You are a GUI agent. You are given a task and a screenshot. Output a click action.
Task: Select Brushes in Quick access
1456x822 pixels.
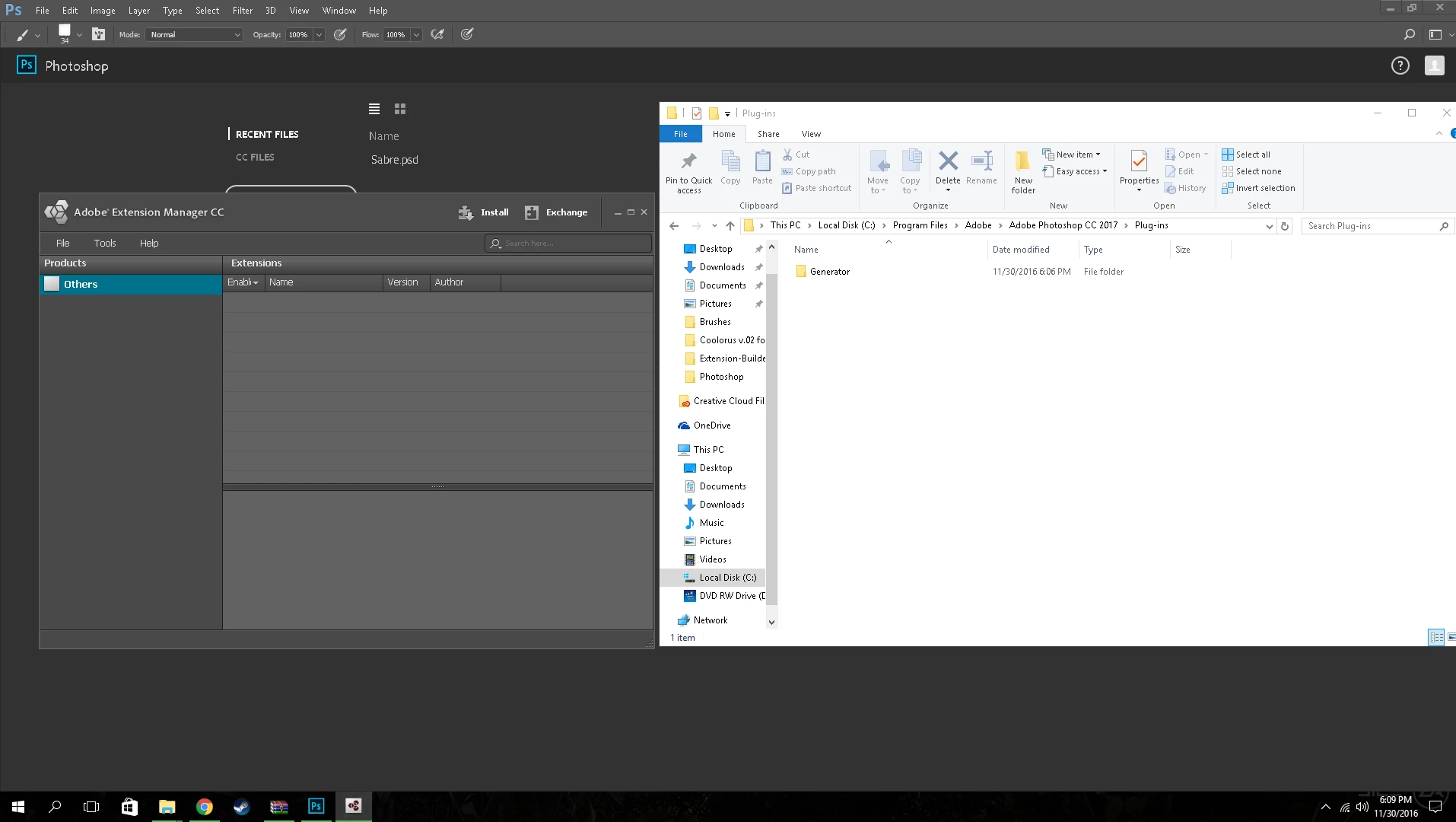(714, 322)
